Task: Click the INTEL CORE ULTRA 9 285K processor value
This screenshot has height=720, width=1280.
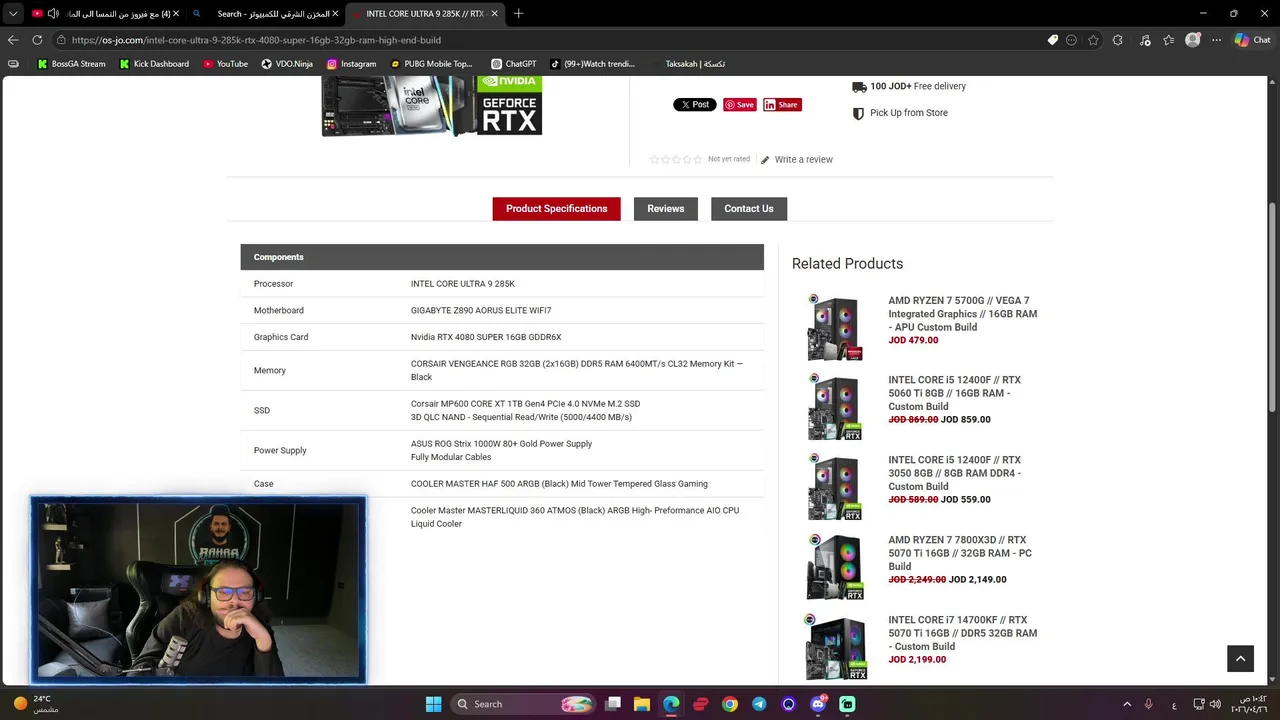Action: tap(463, 284)
